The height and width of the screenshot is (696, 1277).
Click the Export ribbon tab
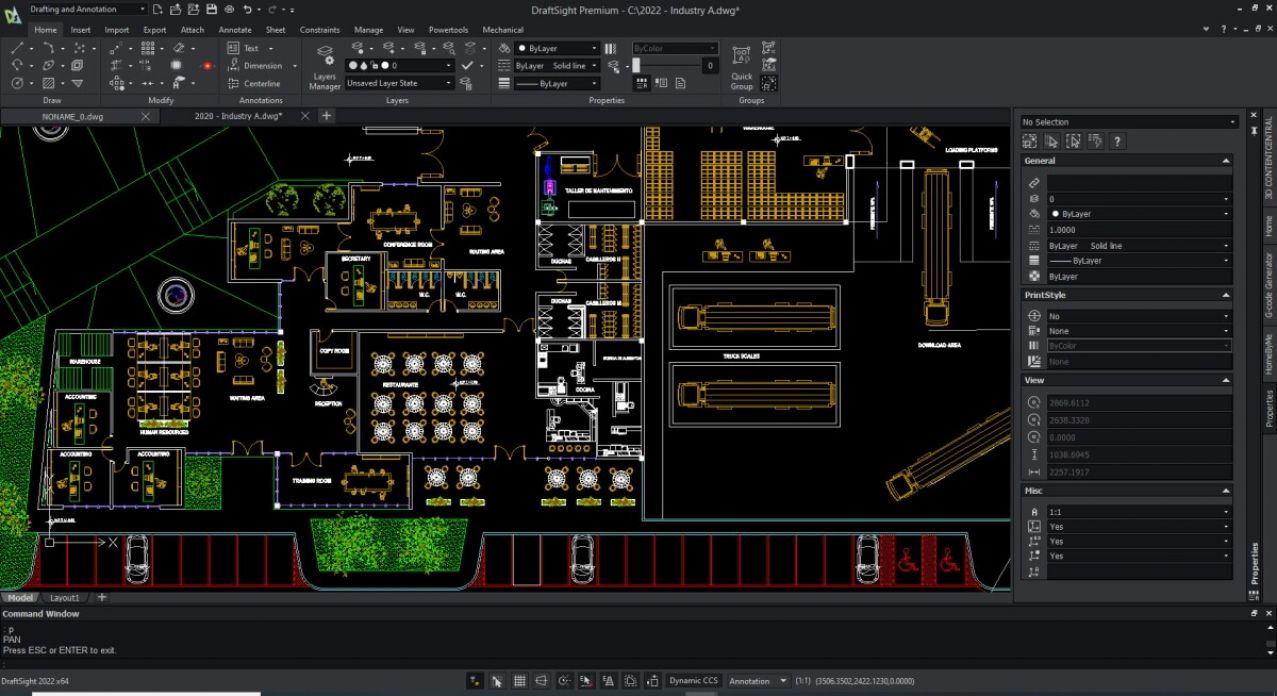click(x=155, y=30)
